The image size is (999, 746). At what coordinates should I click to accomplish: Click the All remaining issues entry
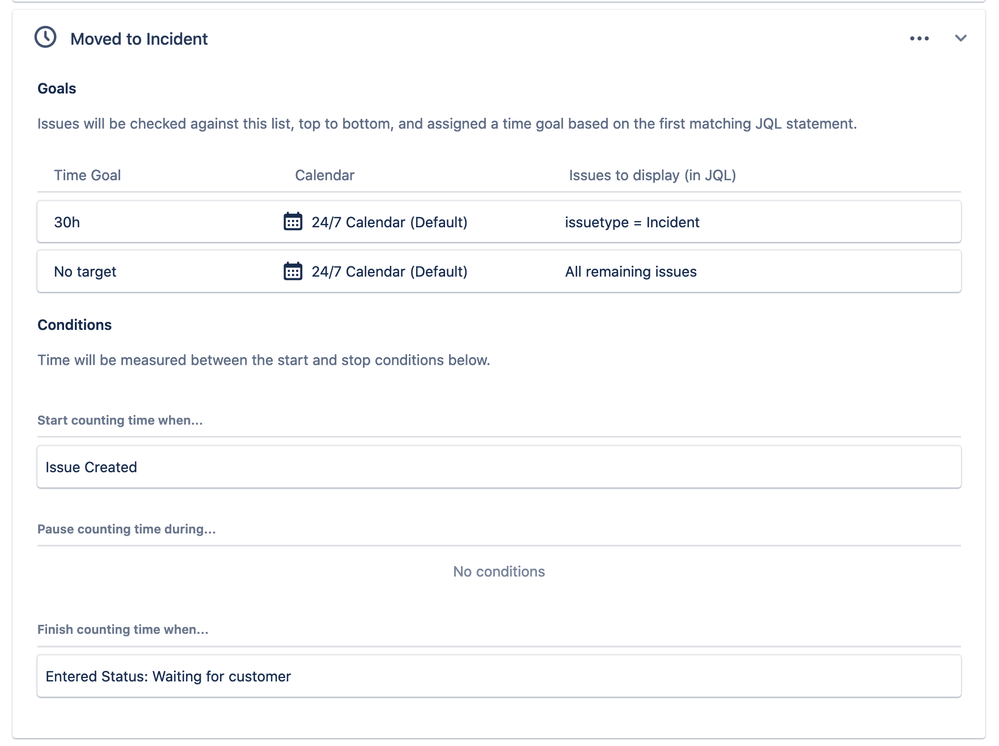[x=631, y=271]
